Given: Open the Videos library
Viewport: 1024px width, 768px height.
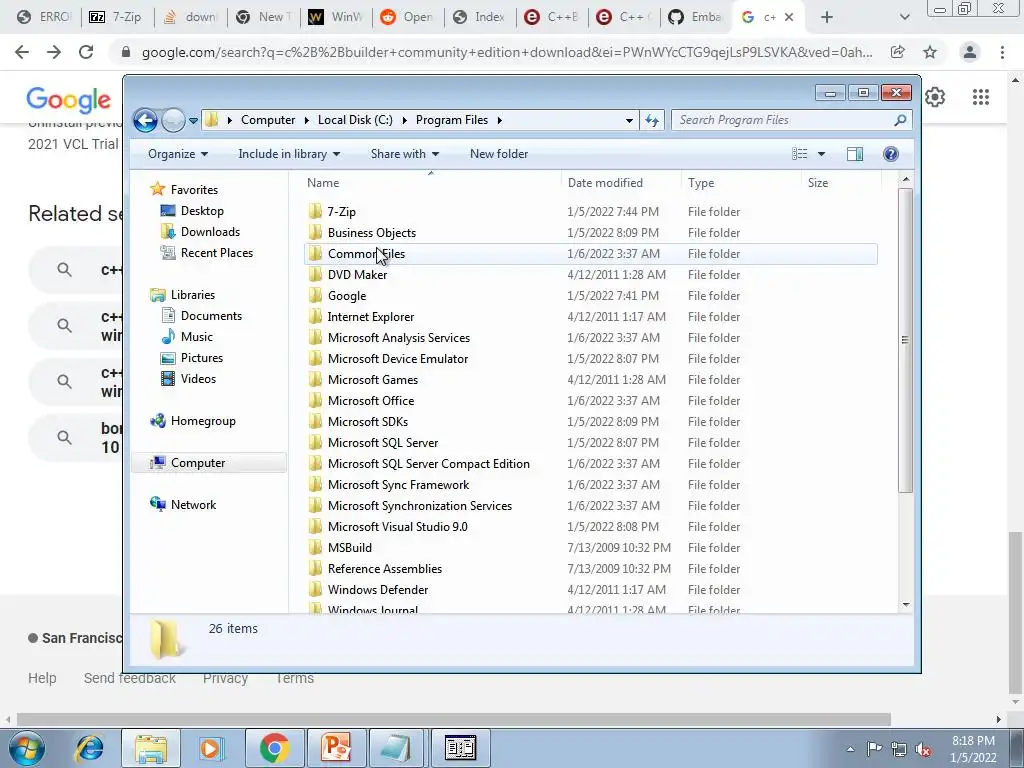Looking at the screenshot, I should 198,379.
